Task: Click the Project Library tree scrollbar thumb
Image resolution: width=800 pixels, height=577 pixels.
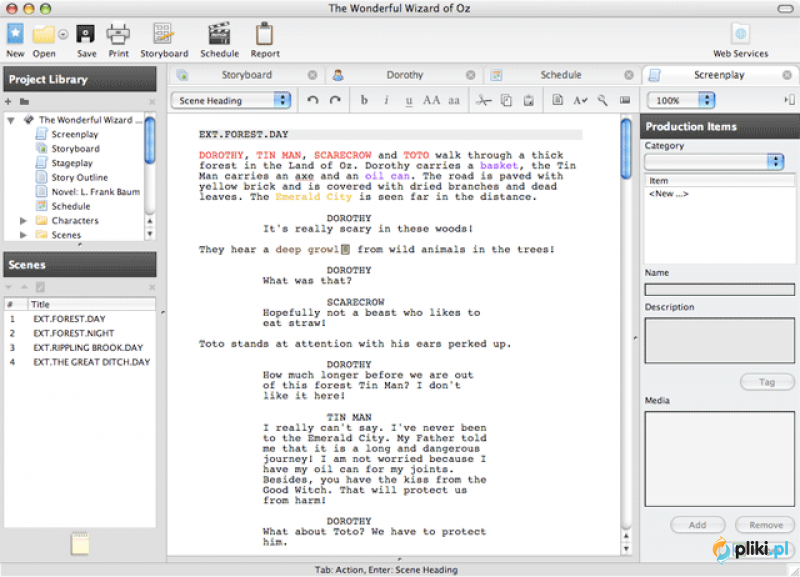Action: (150, 141)
